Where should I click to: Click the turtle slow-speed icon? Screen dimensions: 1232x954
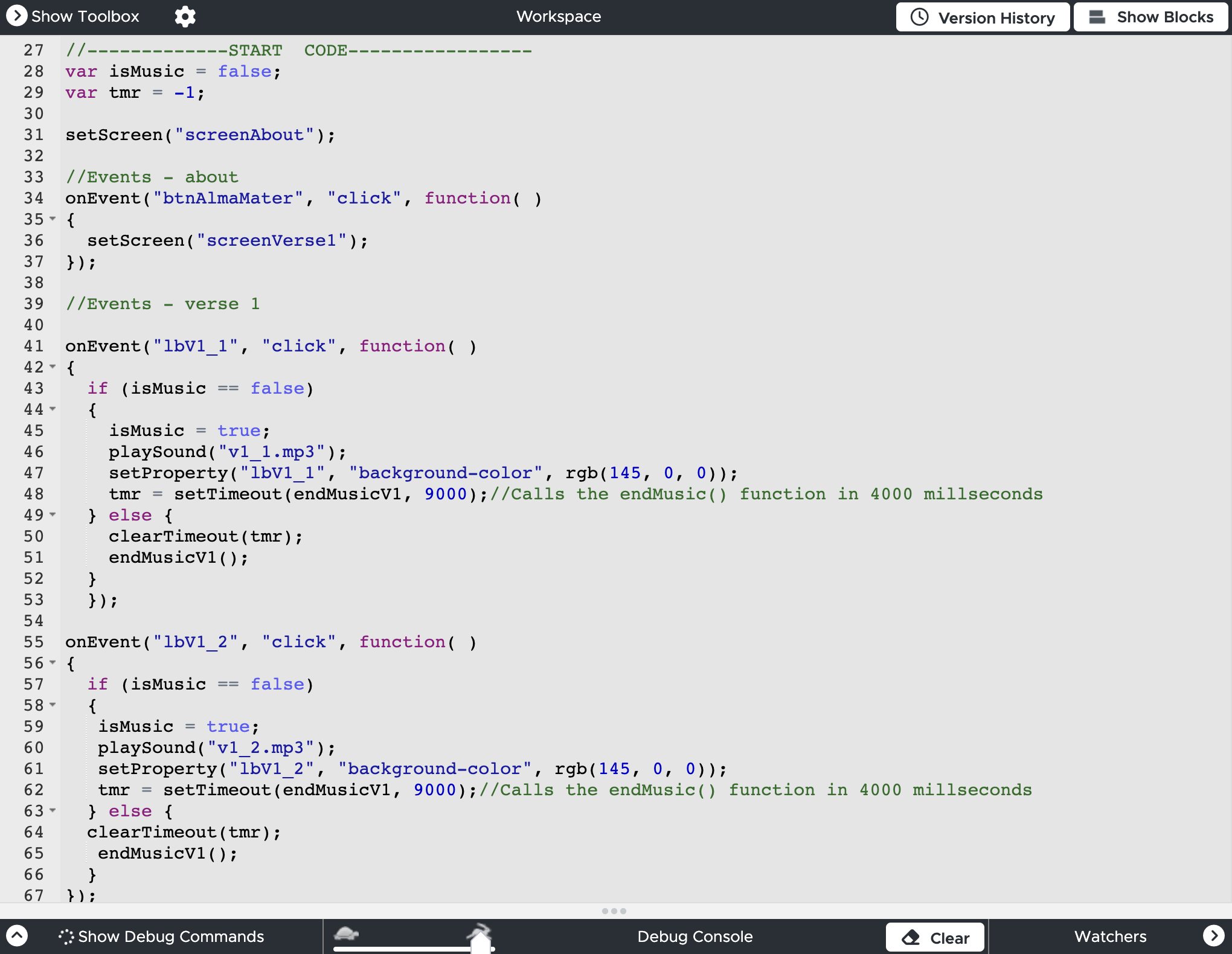347,934
